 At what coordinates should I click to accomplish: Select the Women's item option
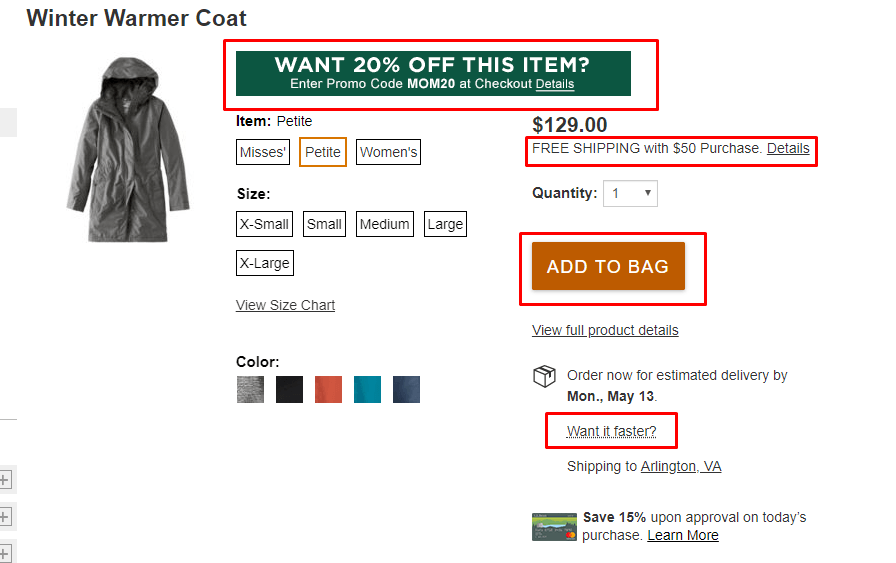tap(388, 152)
